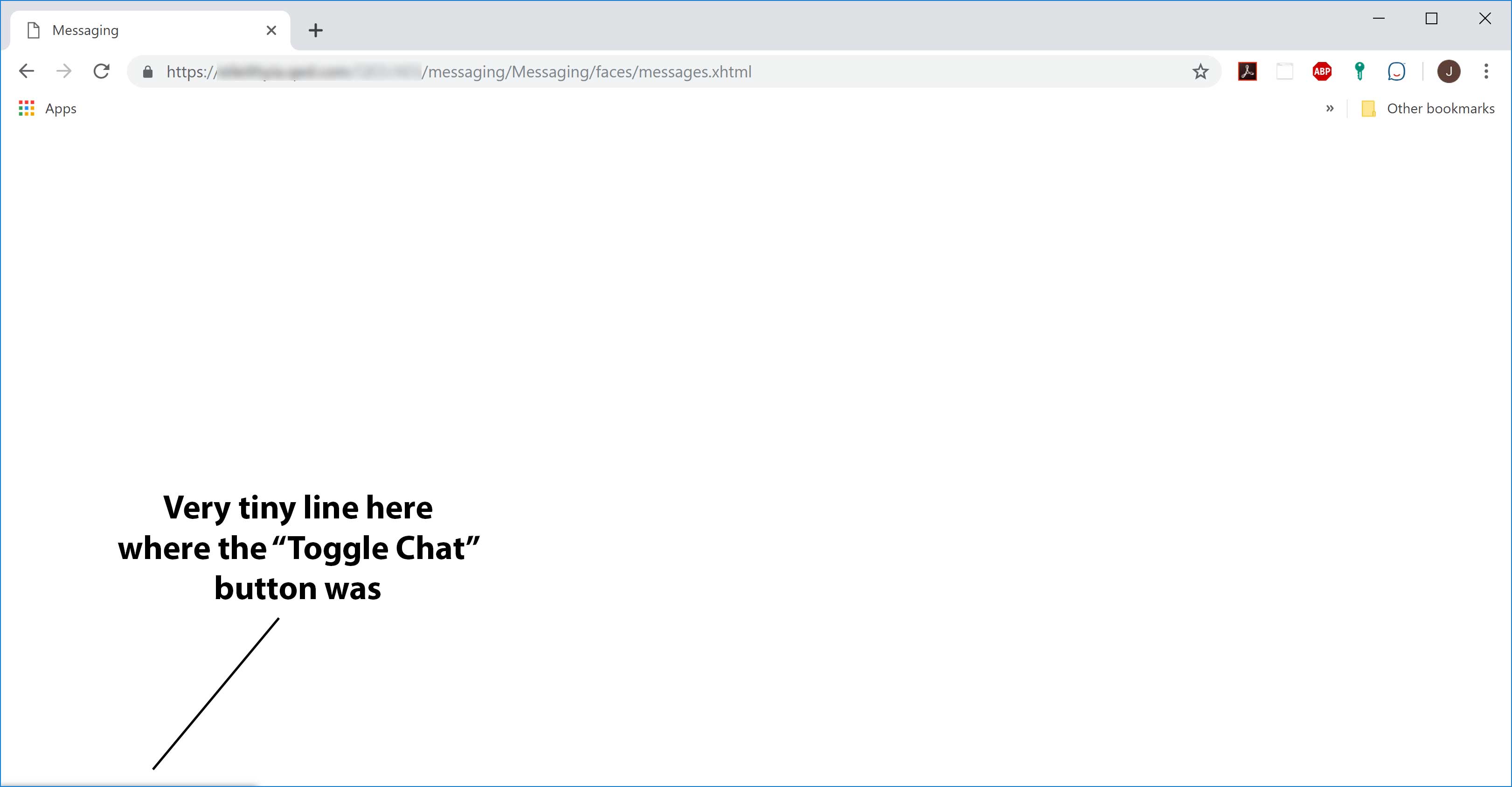Open the Adblock Plus extension
1512x787 pixels.
click(1322, 71)
